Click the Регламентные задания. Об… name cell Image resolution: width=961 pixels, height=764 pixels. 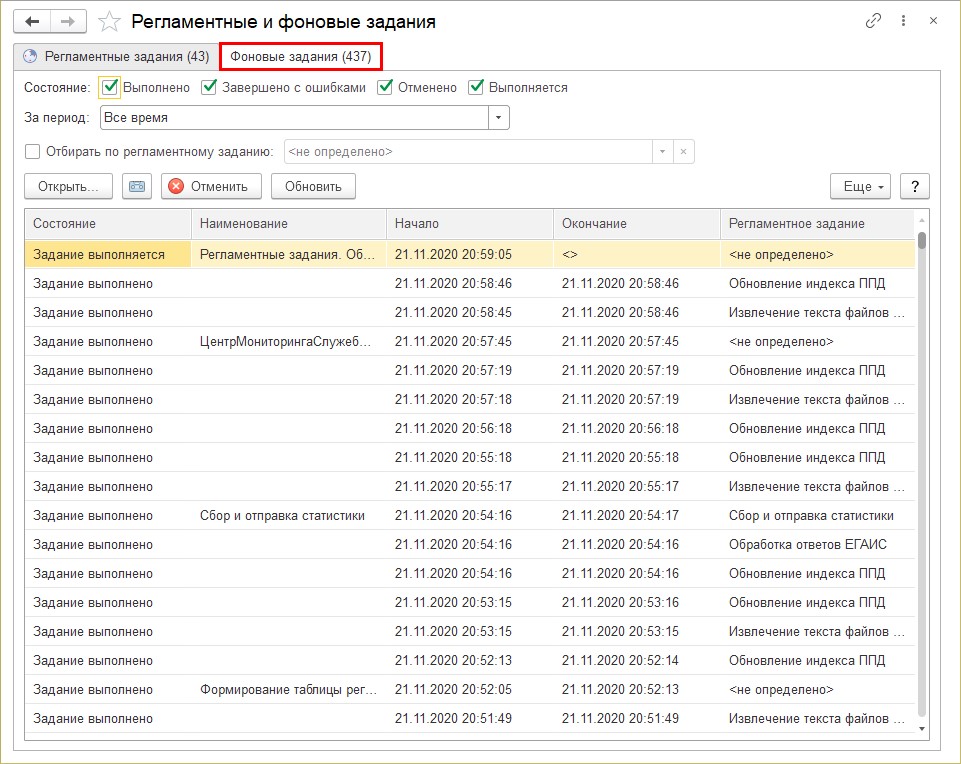(x=289, y=254)
